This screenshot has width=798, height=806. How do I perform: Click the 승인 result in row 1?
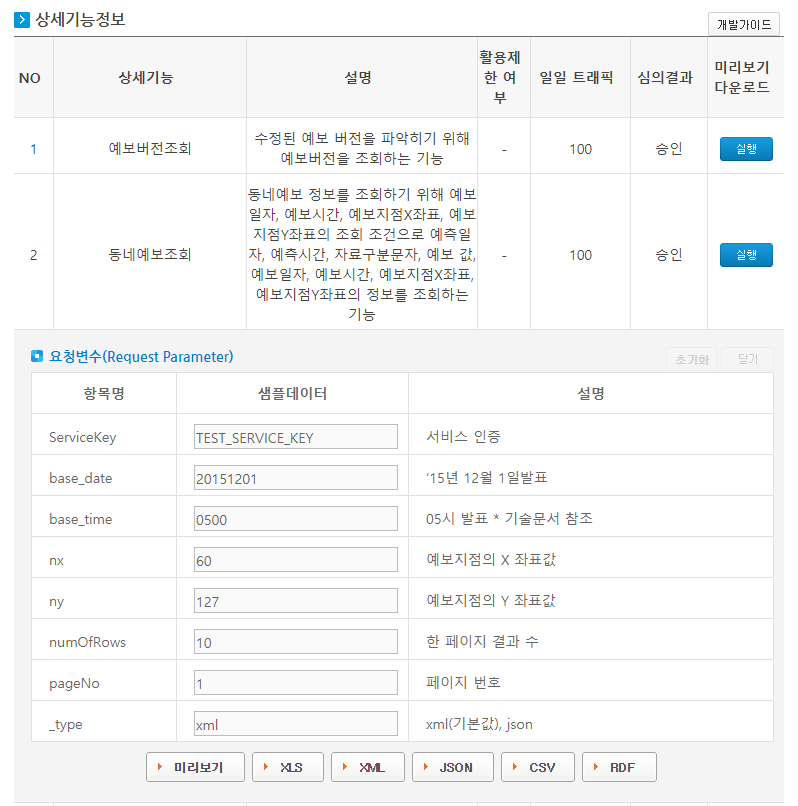(x=669, y=149)
